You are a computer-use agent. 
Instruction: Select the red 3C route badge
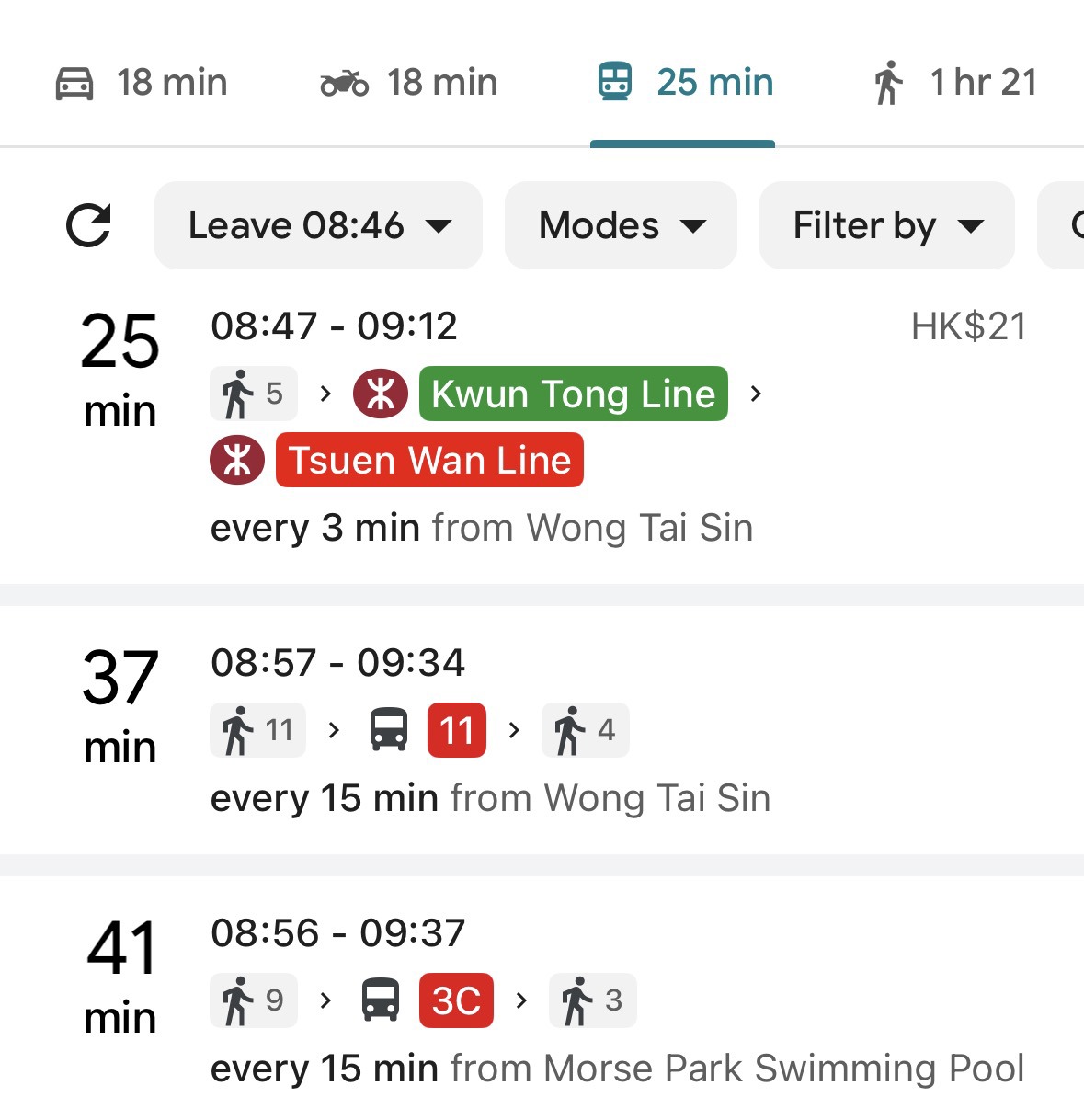tap(456, 1000)
